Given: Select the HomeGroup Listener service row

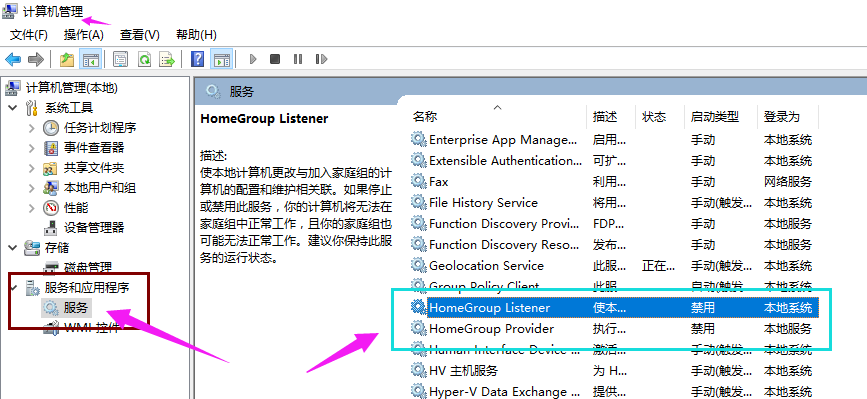Looking at the screenshot, I should coord(614,308).
